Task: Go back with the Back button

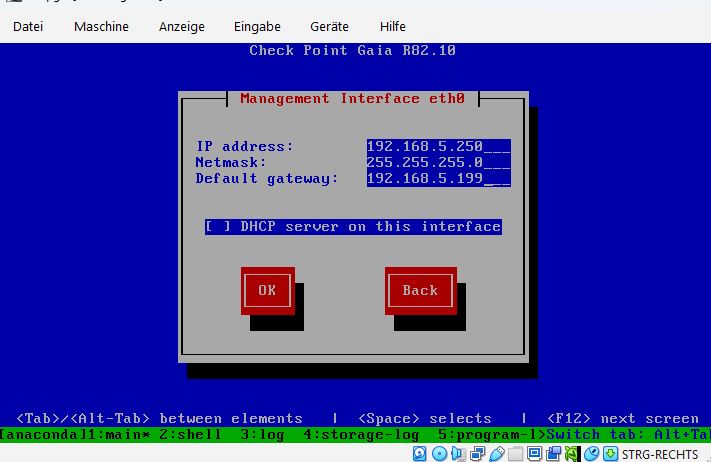Action: pyautogui.click(x=420, y=290)
